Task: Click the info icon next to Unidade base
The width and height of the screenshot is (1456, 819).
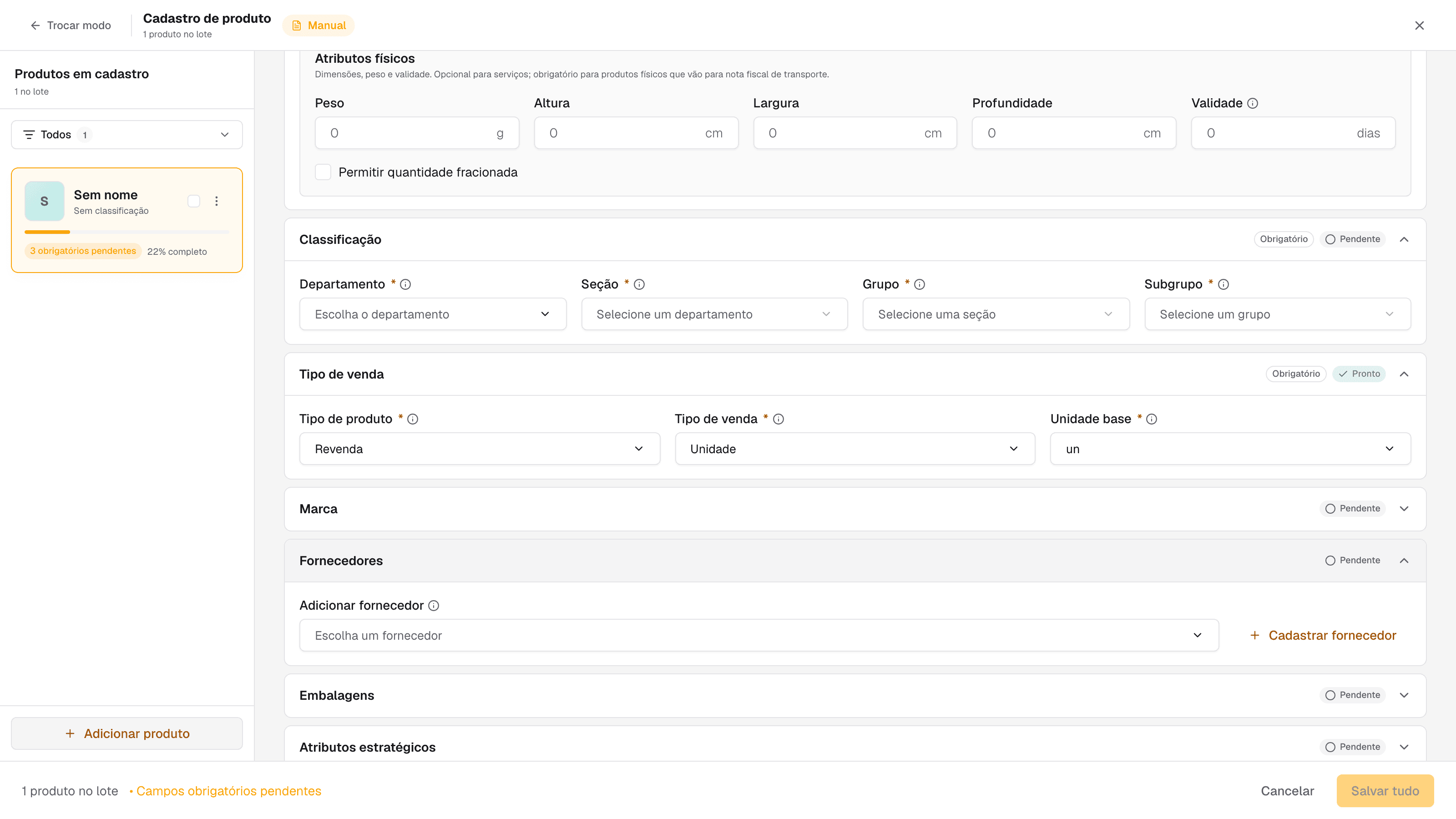Action: [1151, 419]
